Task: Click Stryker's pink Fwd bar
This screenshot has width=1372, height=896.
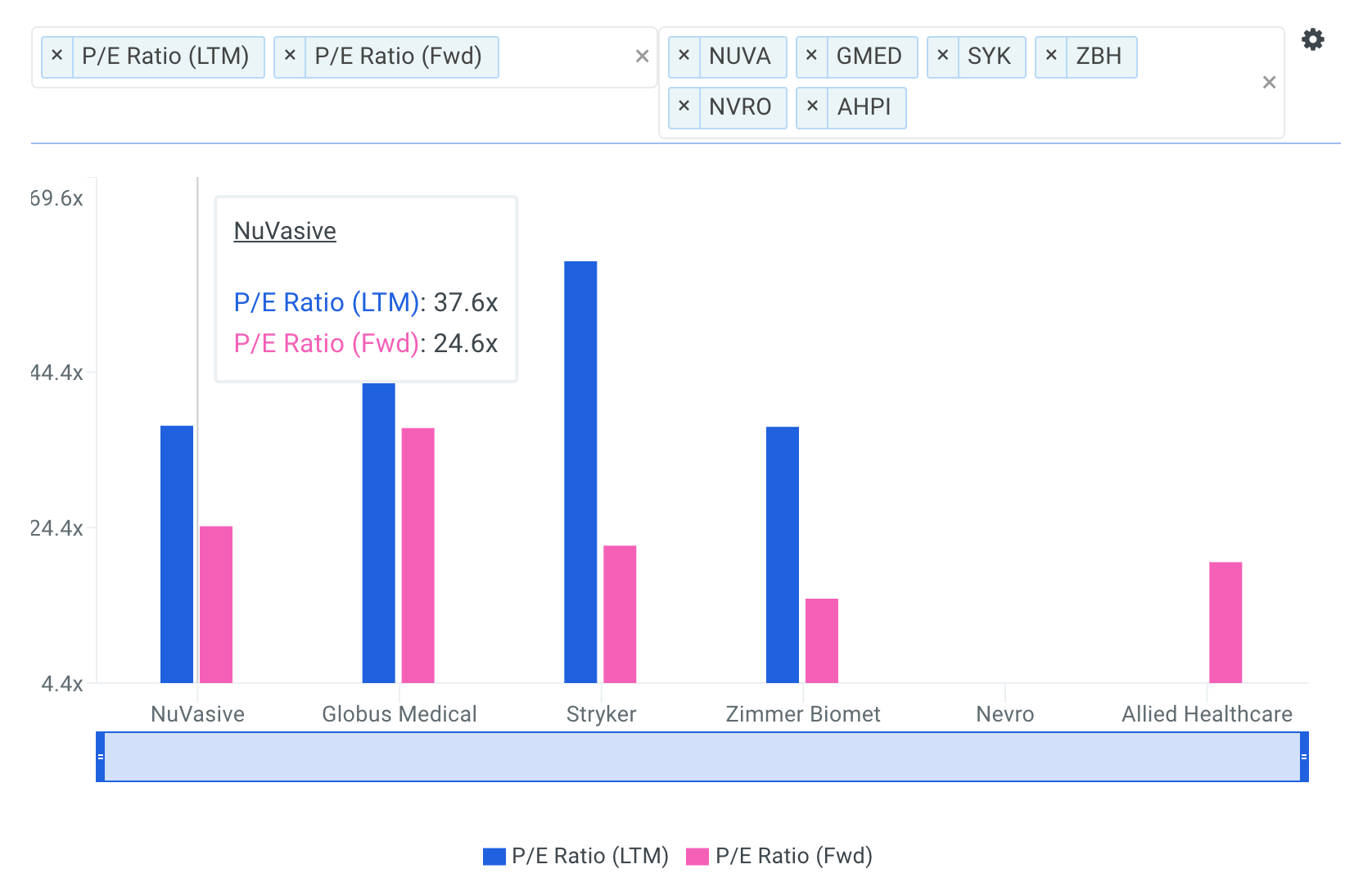Action: click(620, 614)
